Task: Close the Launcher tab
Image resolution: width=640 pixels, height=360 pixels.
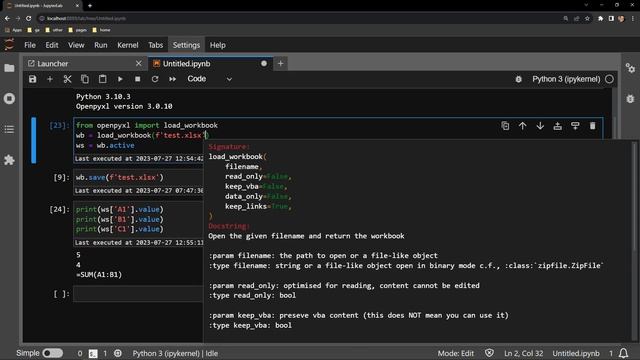Action: point(138,64)
